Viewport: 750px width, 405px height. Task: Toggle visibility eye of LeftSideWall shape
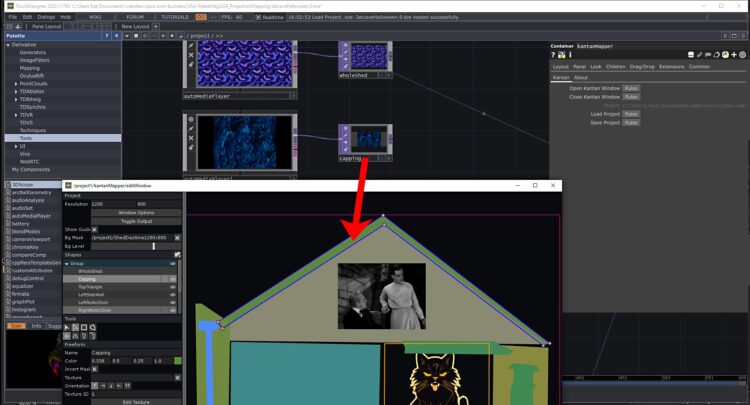tap(173, 295)
